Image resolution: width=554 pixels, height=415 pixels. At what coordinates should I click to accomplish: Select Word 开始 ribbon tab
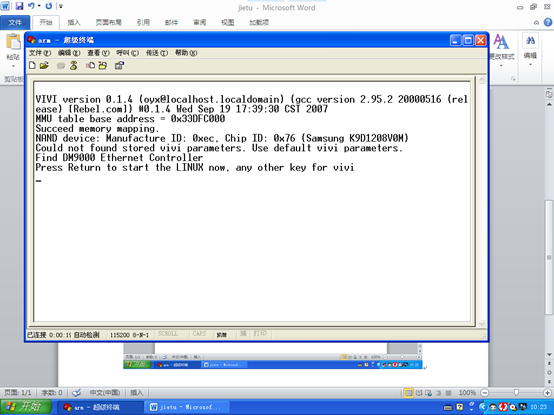[x=46, y=23]
